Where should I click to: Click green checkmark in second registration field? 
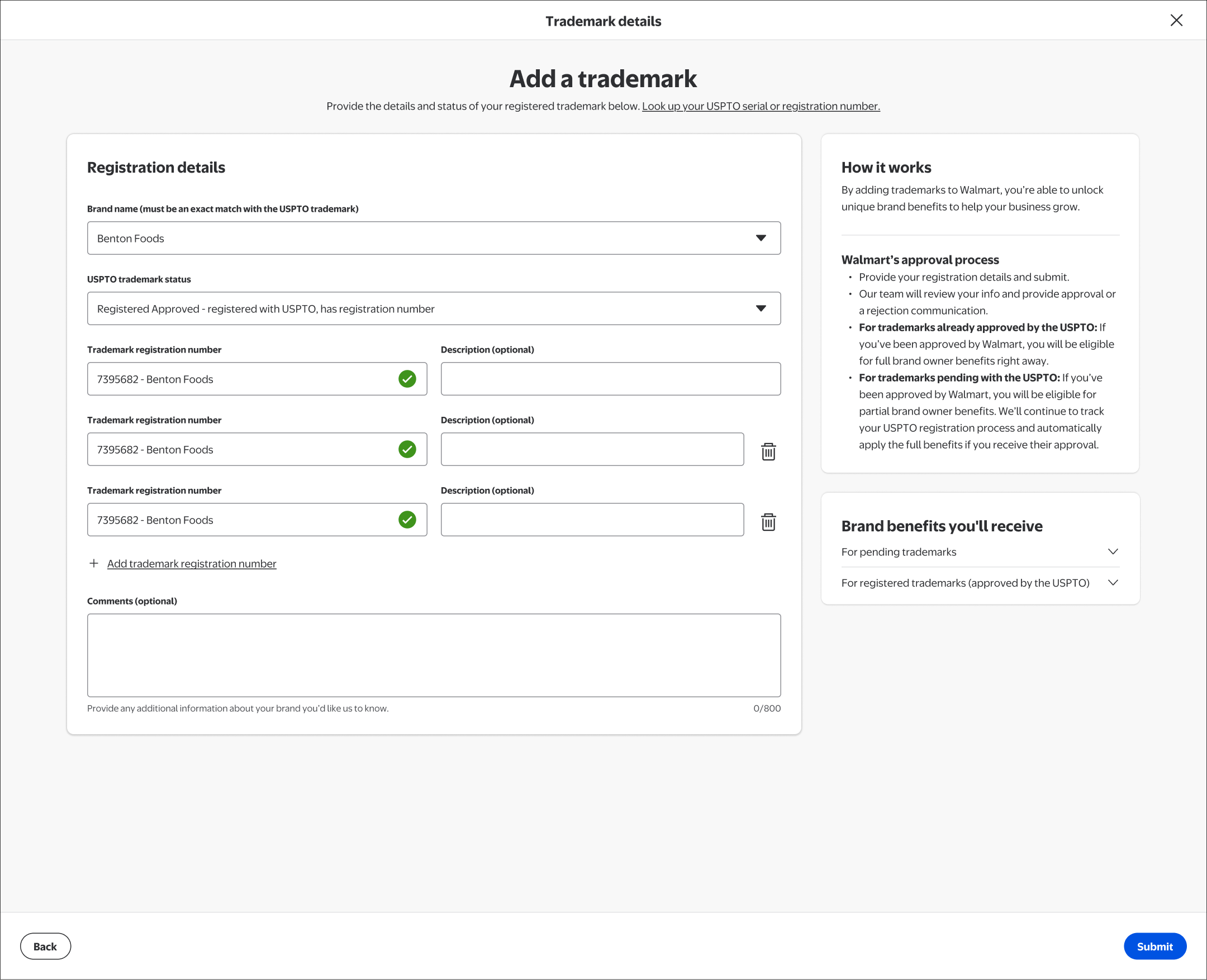coord(407,449)
